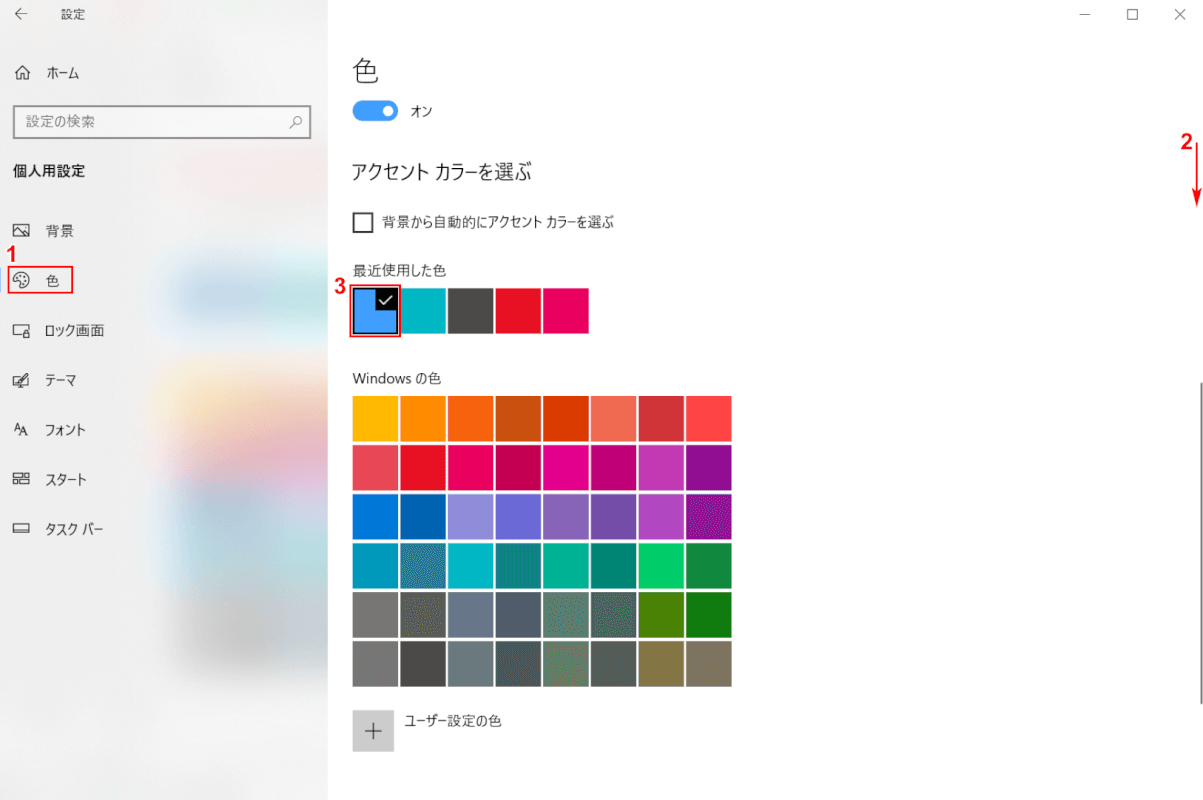
Task: Open the タスク バー (Taskbar) section
Action: click(x=58, y=529)
